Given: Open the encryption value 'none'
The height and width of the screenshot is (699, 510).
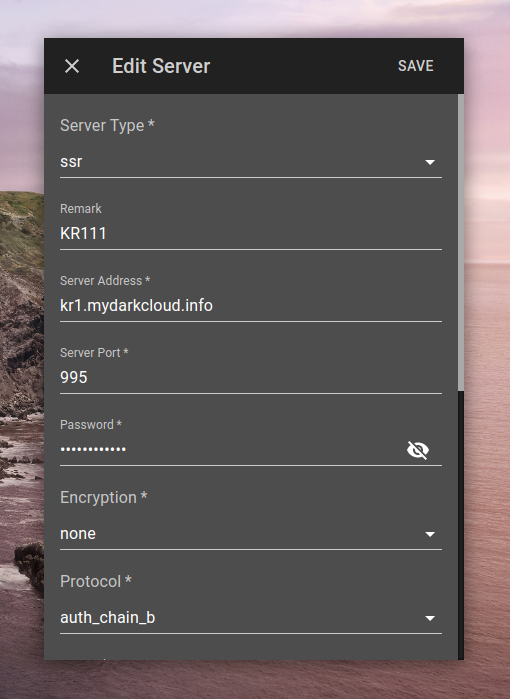Looking at the screenshot, I should tap(78, 534).
